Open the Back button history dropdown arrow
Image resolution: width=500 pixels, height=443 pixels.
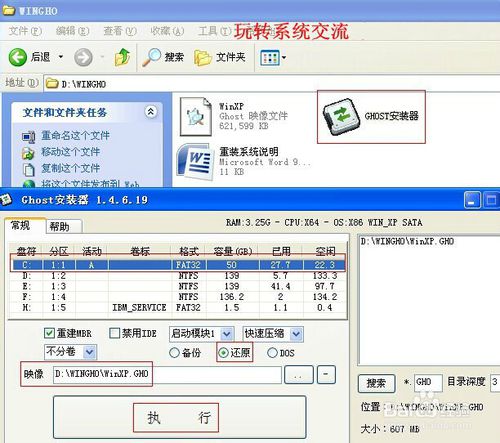coord(61,57)
